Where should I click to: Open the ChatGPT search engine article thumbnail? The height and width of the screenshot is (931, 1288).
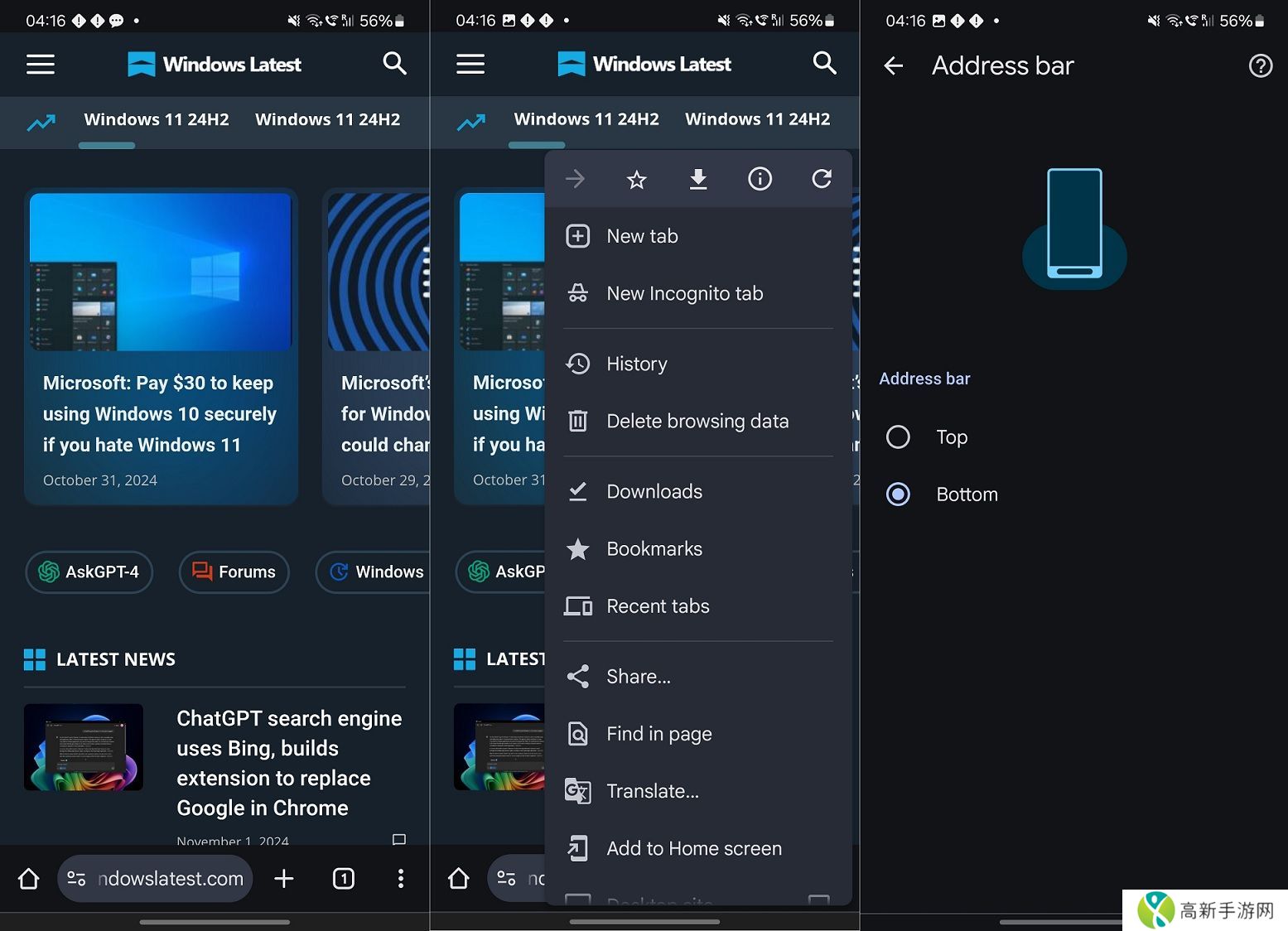pos(84,747)
